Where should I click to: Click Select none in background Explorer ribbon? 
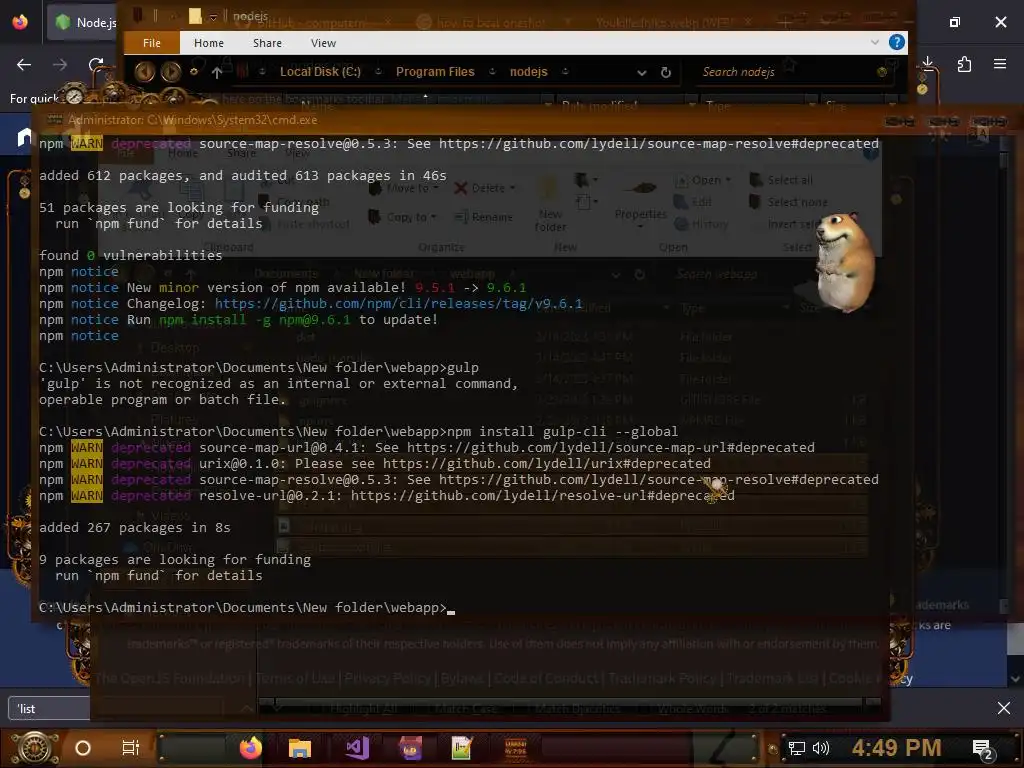788,202
